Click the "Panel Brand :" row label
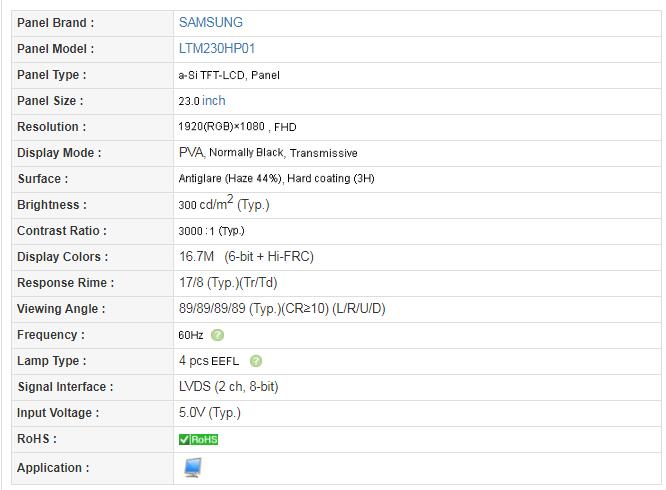Screen dimensions: 666x490 (x=55, y=22)
